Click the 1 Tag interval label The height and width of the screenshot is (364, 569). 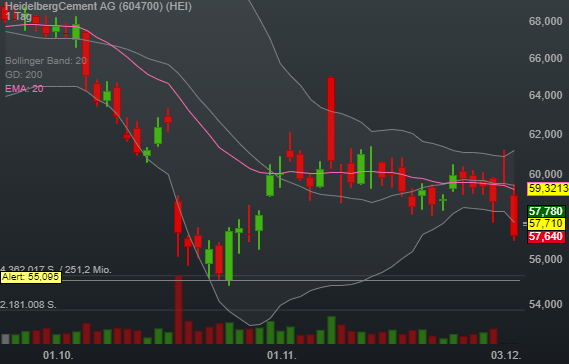(18, 16)
